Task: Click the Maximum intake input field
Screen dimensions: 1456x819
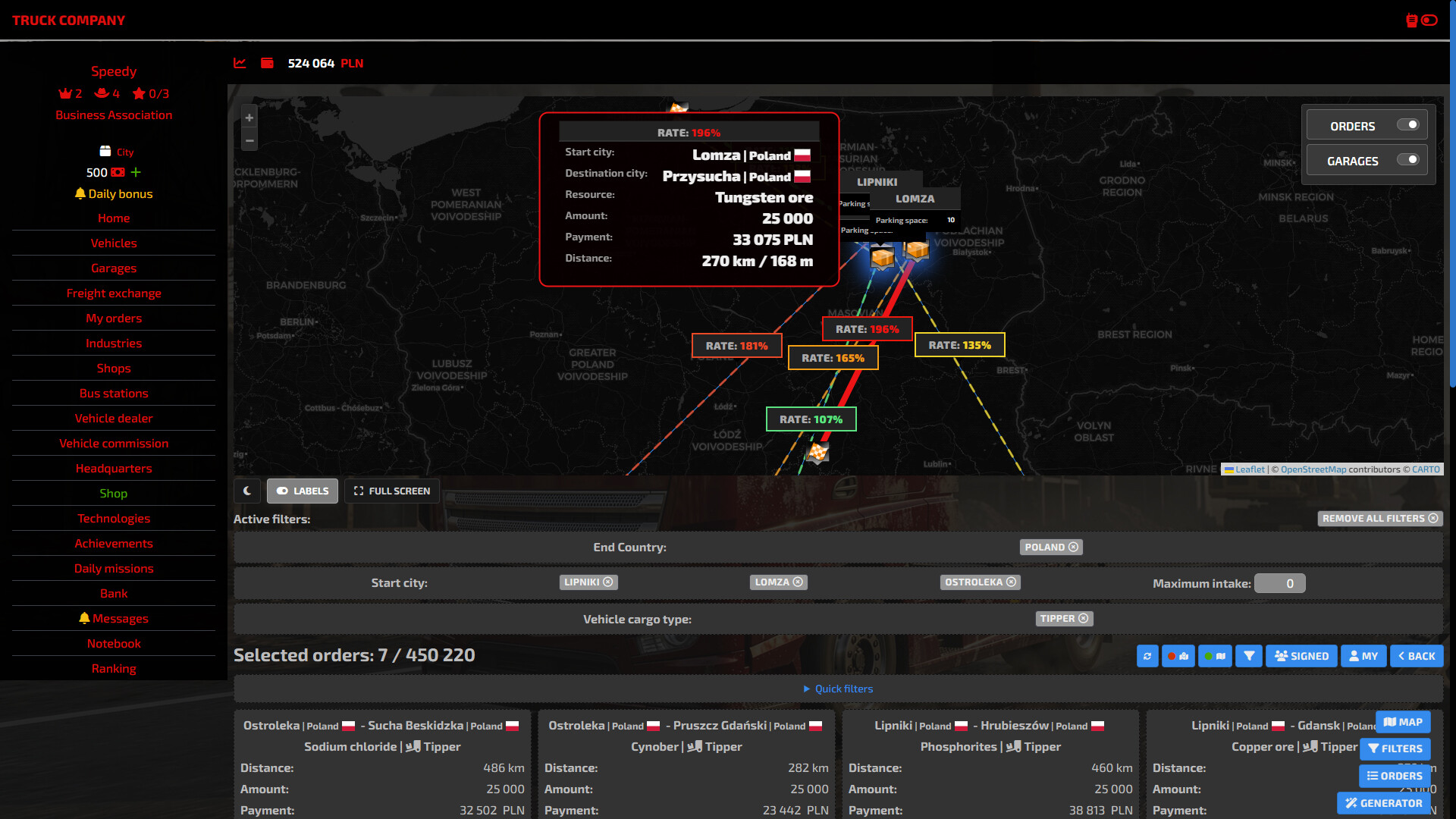Action: pos(1279,583)
